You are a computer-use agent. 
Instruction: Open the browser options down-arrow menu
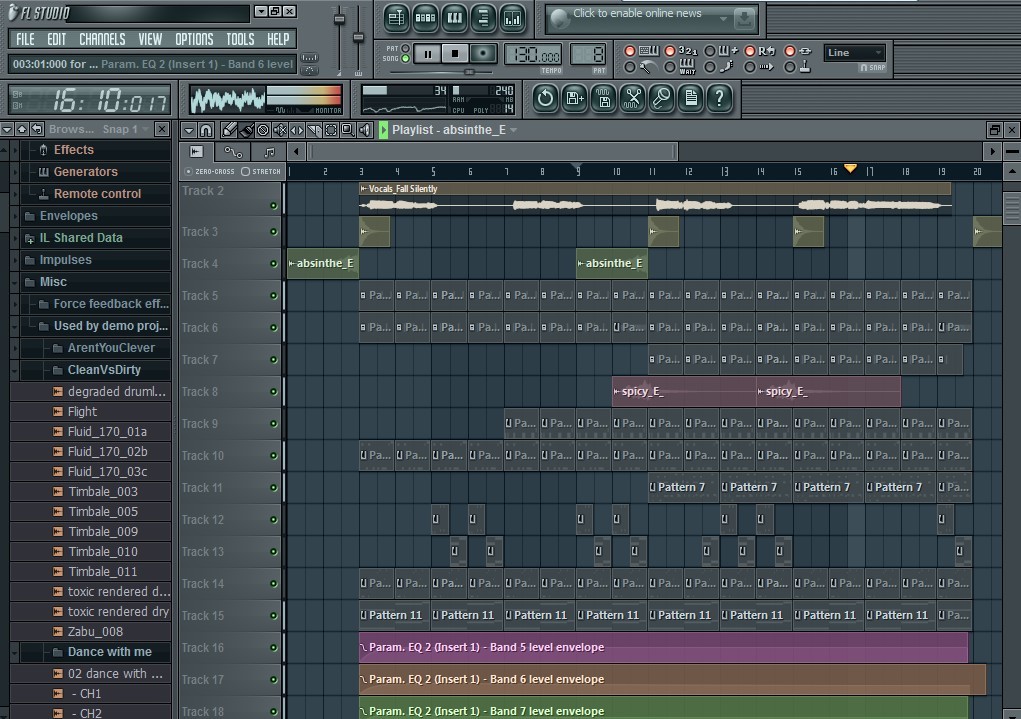tap(7, 129)
